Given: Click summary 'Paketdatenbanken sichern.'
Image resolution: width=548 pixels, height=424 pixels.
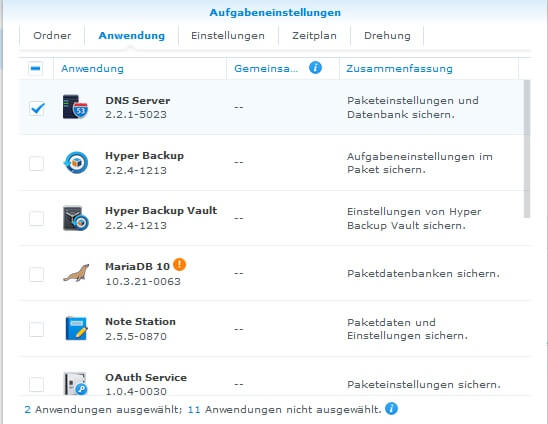Looking at the screenshot, I should (423, 274).
